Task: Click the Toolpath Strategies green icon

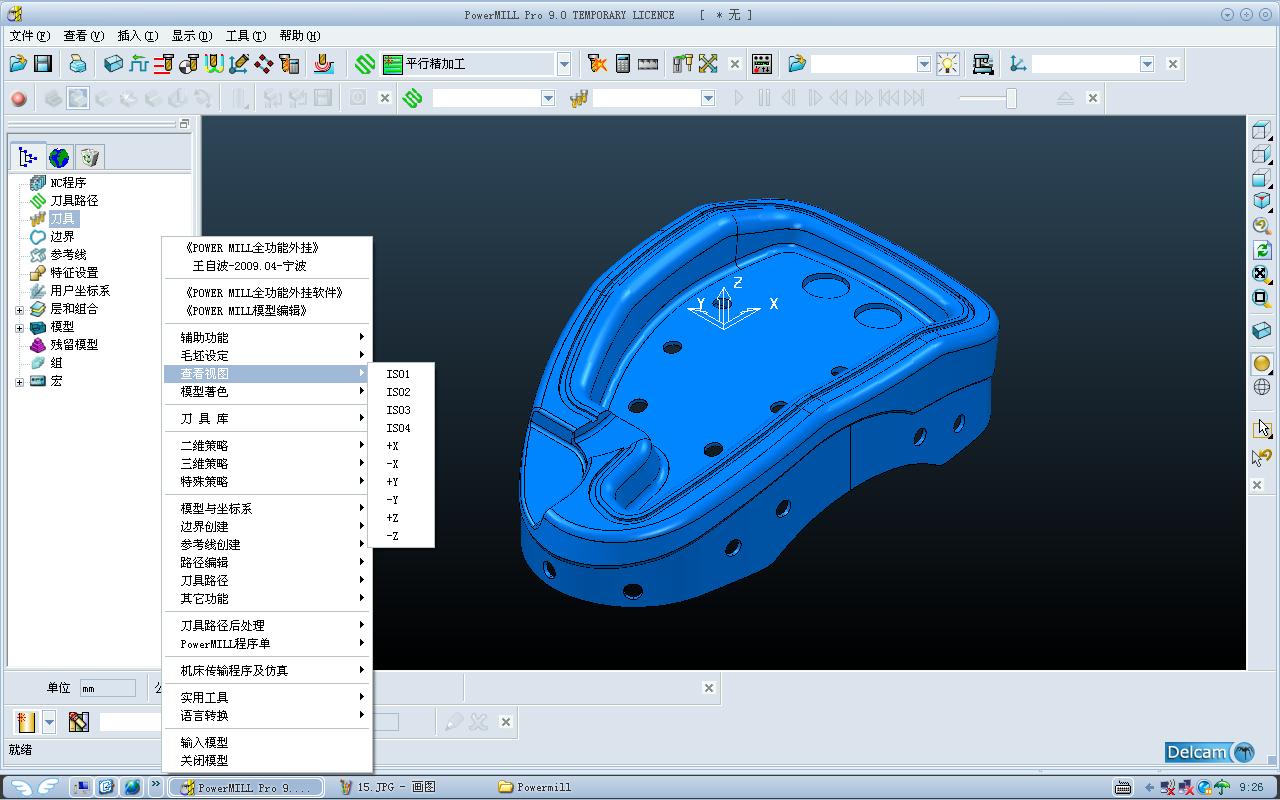Action: tap(365, 64)
